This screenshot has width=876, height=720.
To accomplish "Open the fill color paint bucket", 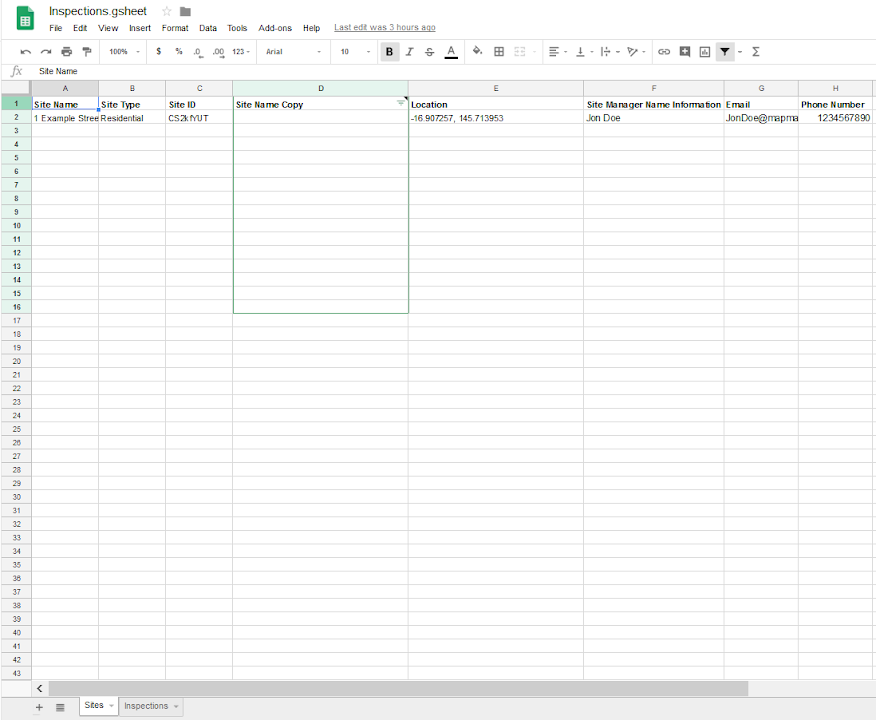I will point(477,52).
